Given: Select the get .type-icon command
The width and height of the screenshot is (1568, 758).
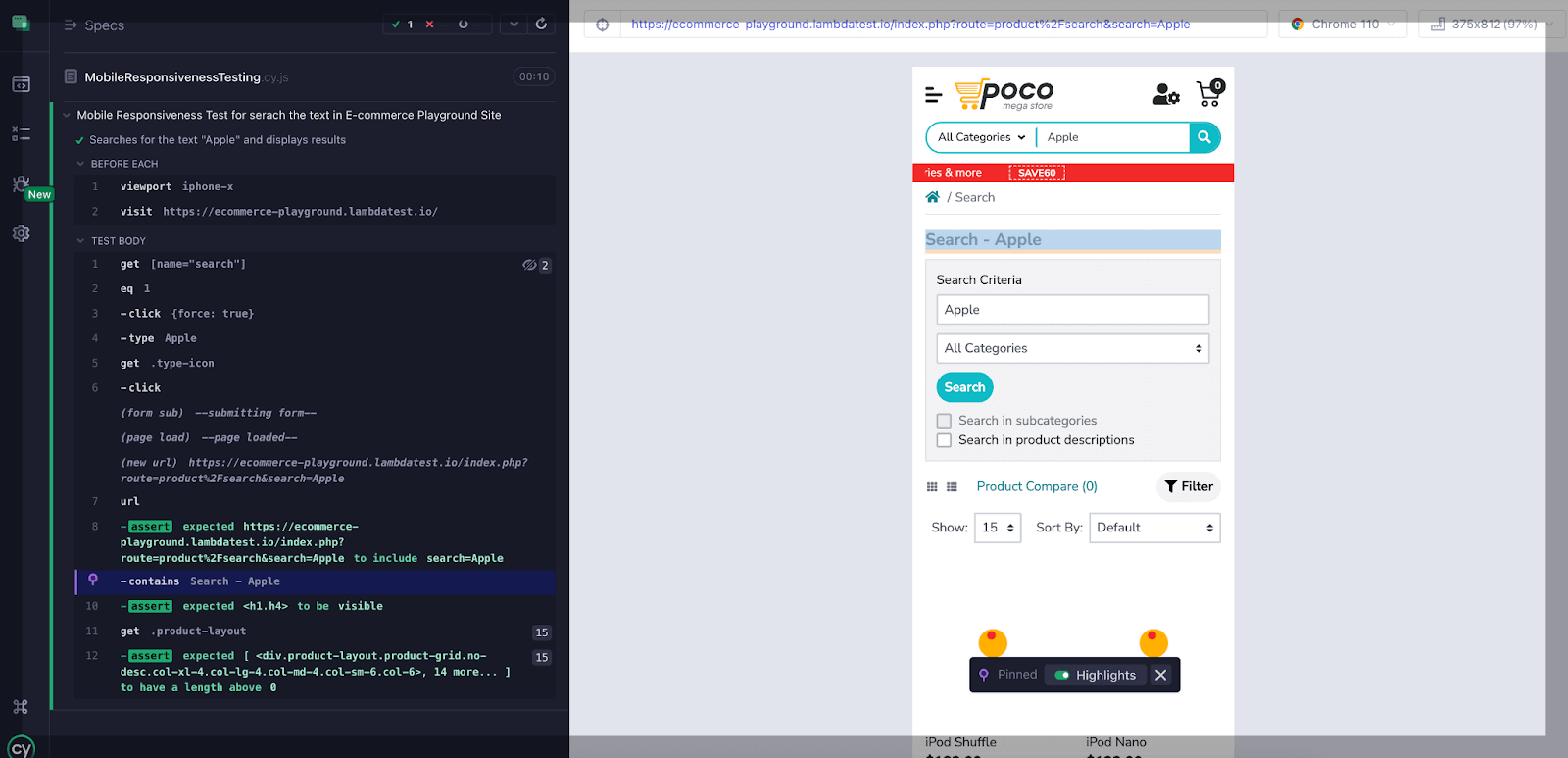Looking at the screenshot, I should tap(316, 363).
